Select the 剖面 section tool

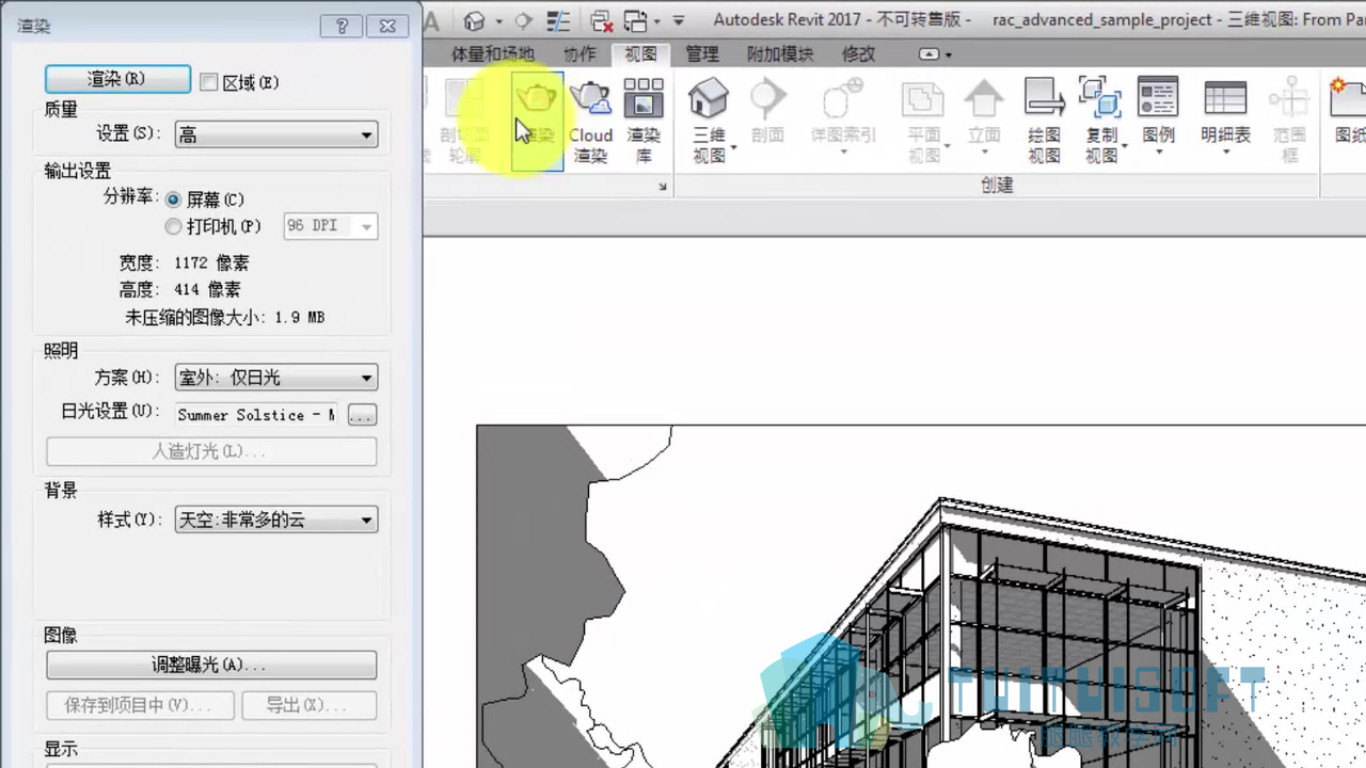coord(767,110)
